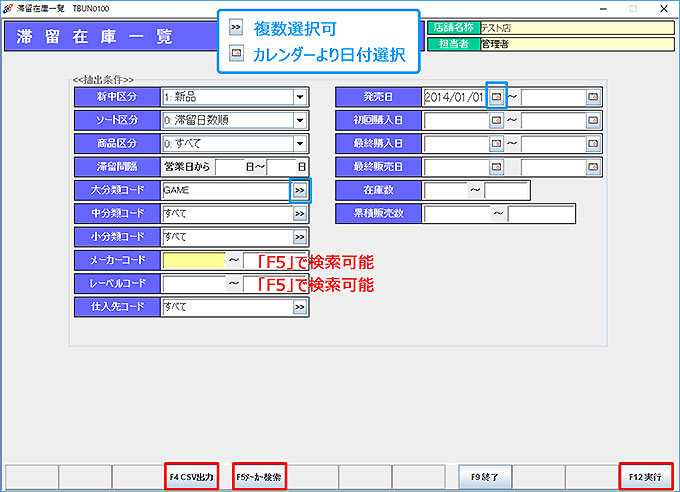This screenshot has width=680, height=492.
Task: Click the 在庫数 minimum field
Action: pos(446,190)
